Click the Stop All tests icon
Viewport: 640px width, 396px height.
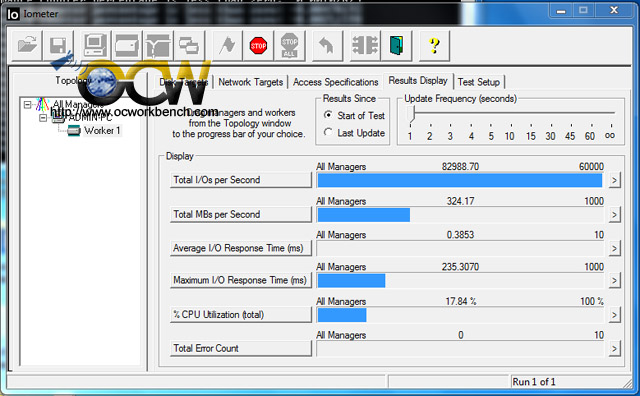[x=289, y=45]
